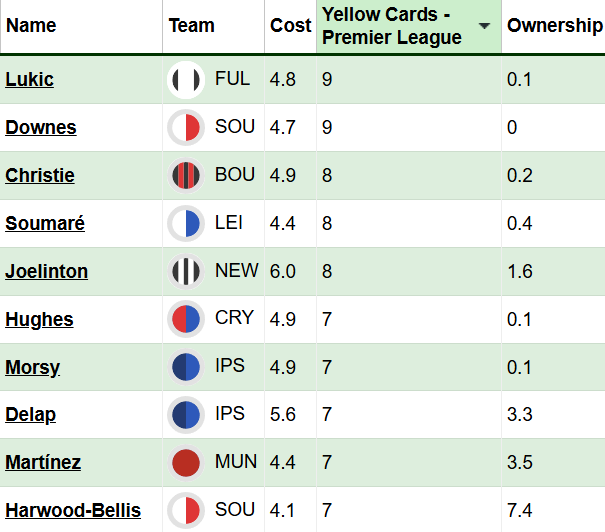The image size is (605, 532).
Task: Select Martínez ownership value 3.5
Action: coord(520,462)
